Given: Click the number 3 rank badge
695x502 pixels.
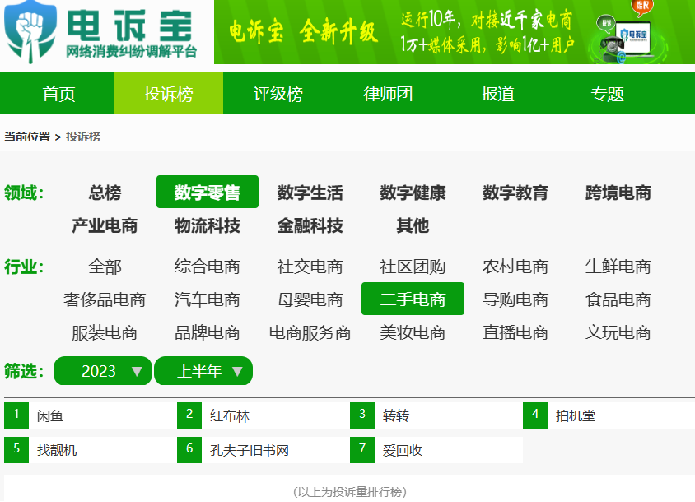Looking at the screenshot, I should (x=362, y=414).
